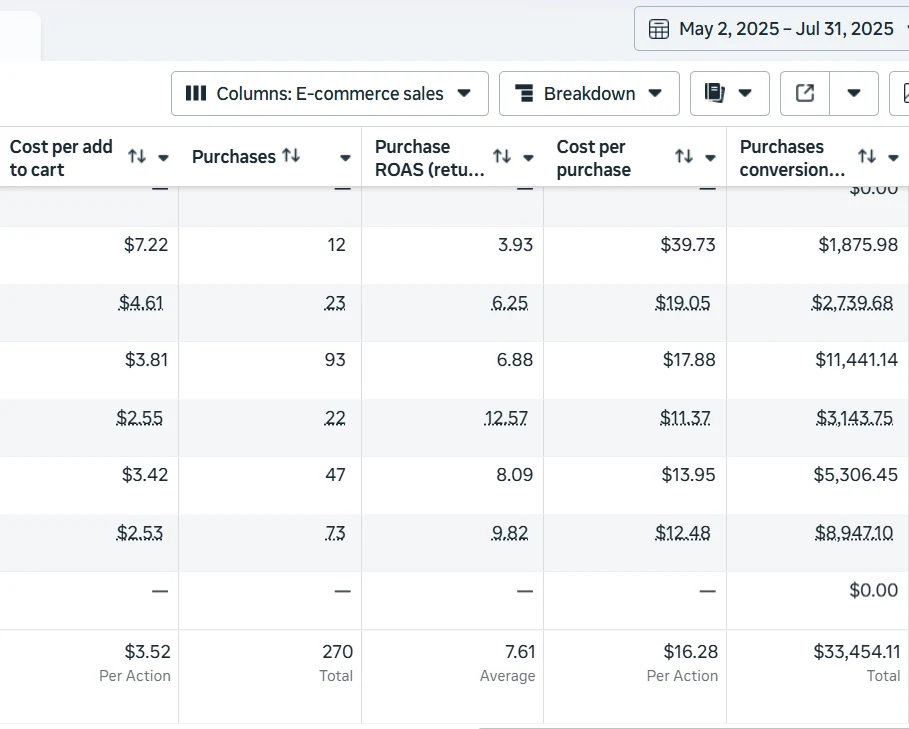Open the underlined $3,143.75 value
This screenshot has height=729, width=909.
855,418
